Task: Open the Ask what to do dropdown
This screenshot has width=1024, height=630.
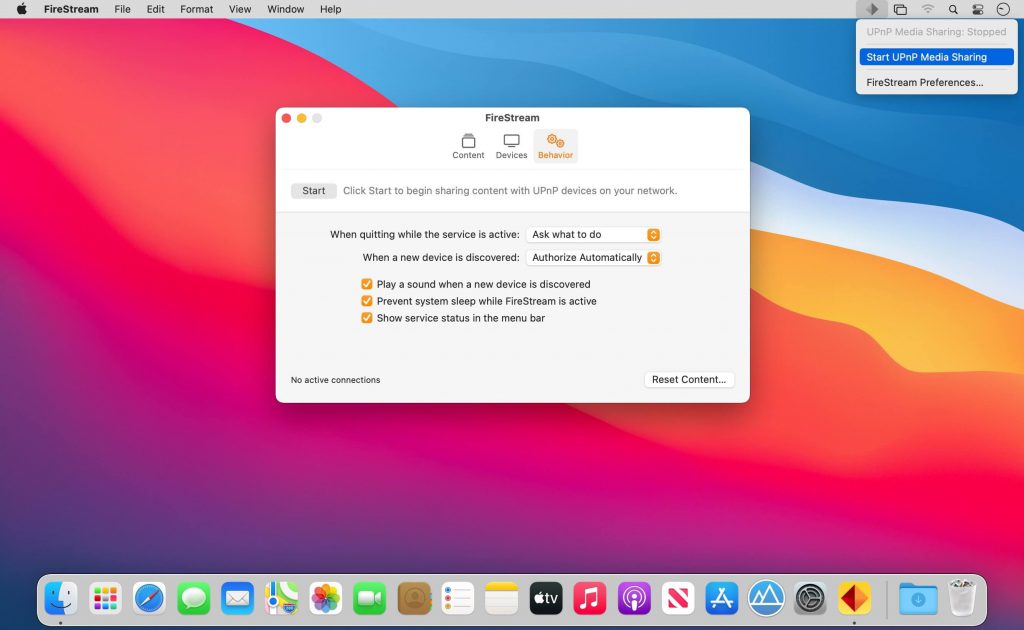Action: (592, 234)
